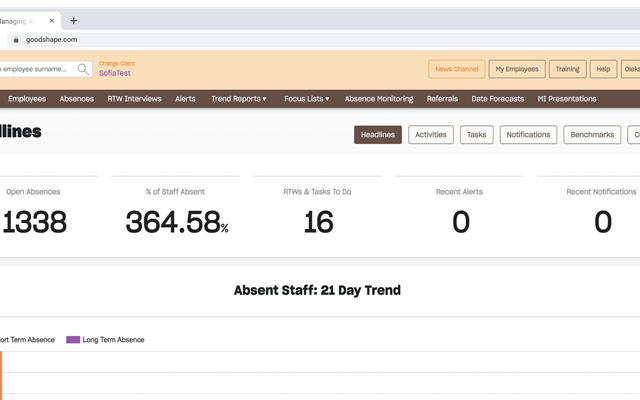This screenshot has height=400, width=640.
Task: Click the Help button in header
Action: (603, 69)
